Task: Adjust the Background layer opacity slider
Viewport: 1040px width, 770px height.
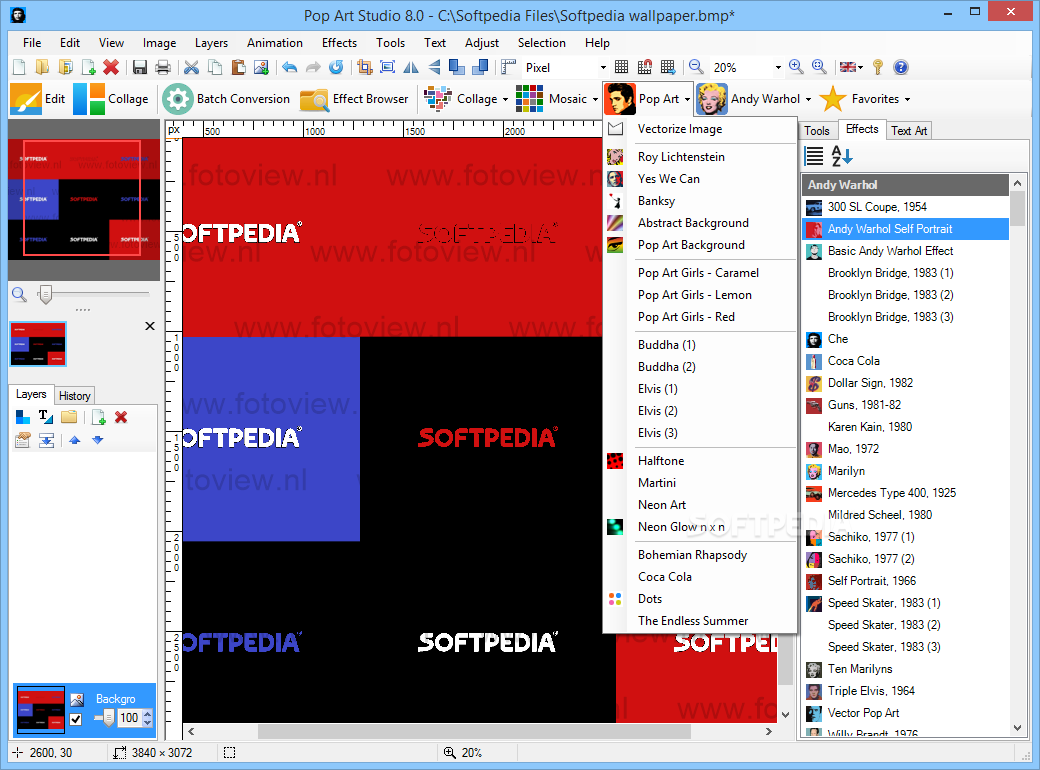Action: pyautogui.click(x=108, y=718)
